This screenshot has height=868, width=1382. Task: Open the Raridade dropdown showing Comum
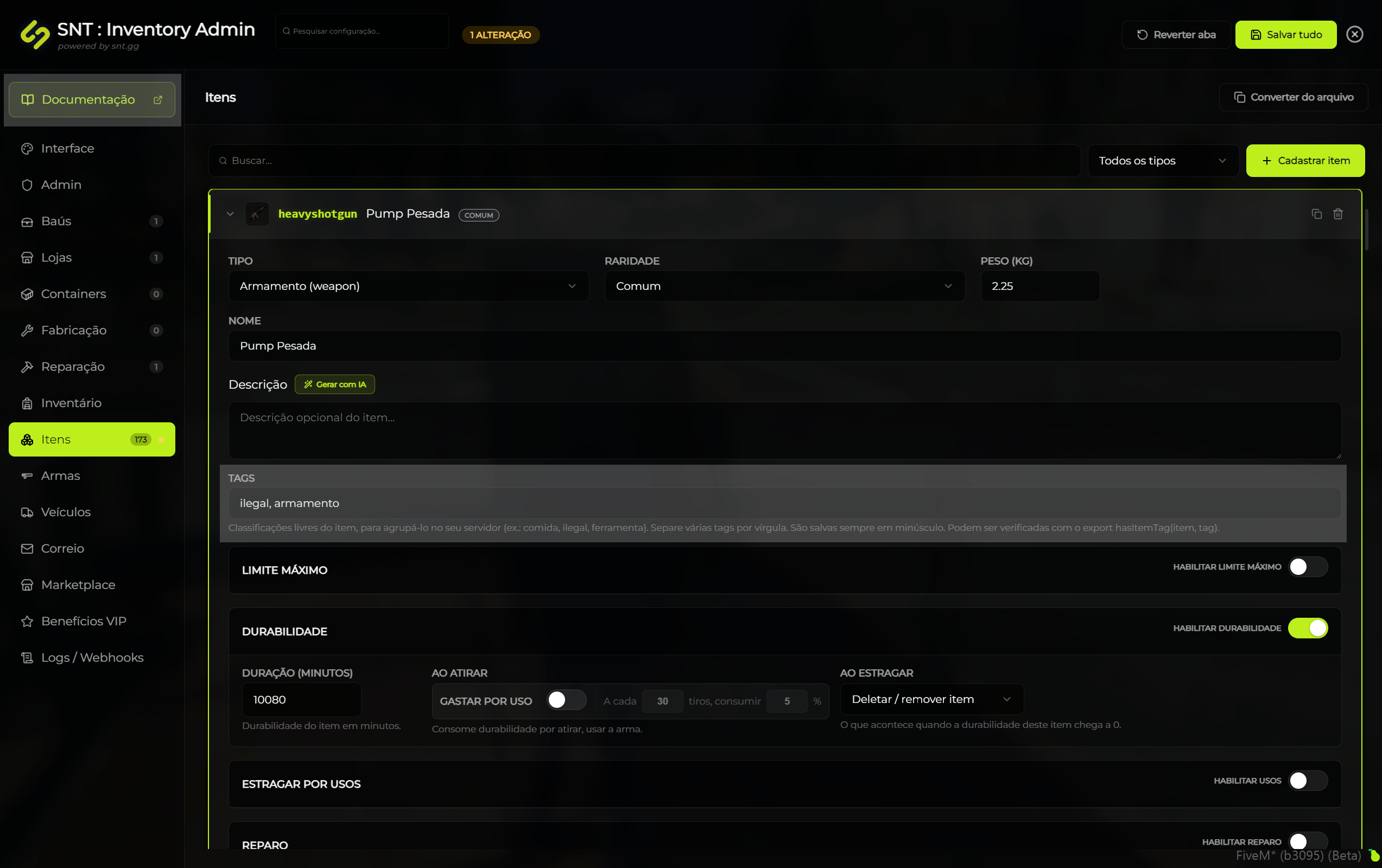coord(784,286)
